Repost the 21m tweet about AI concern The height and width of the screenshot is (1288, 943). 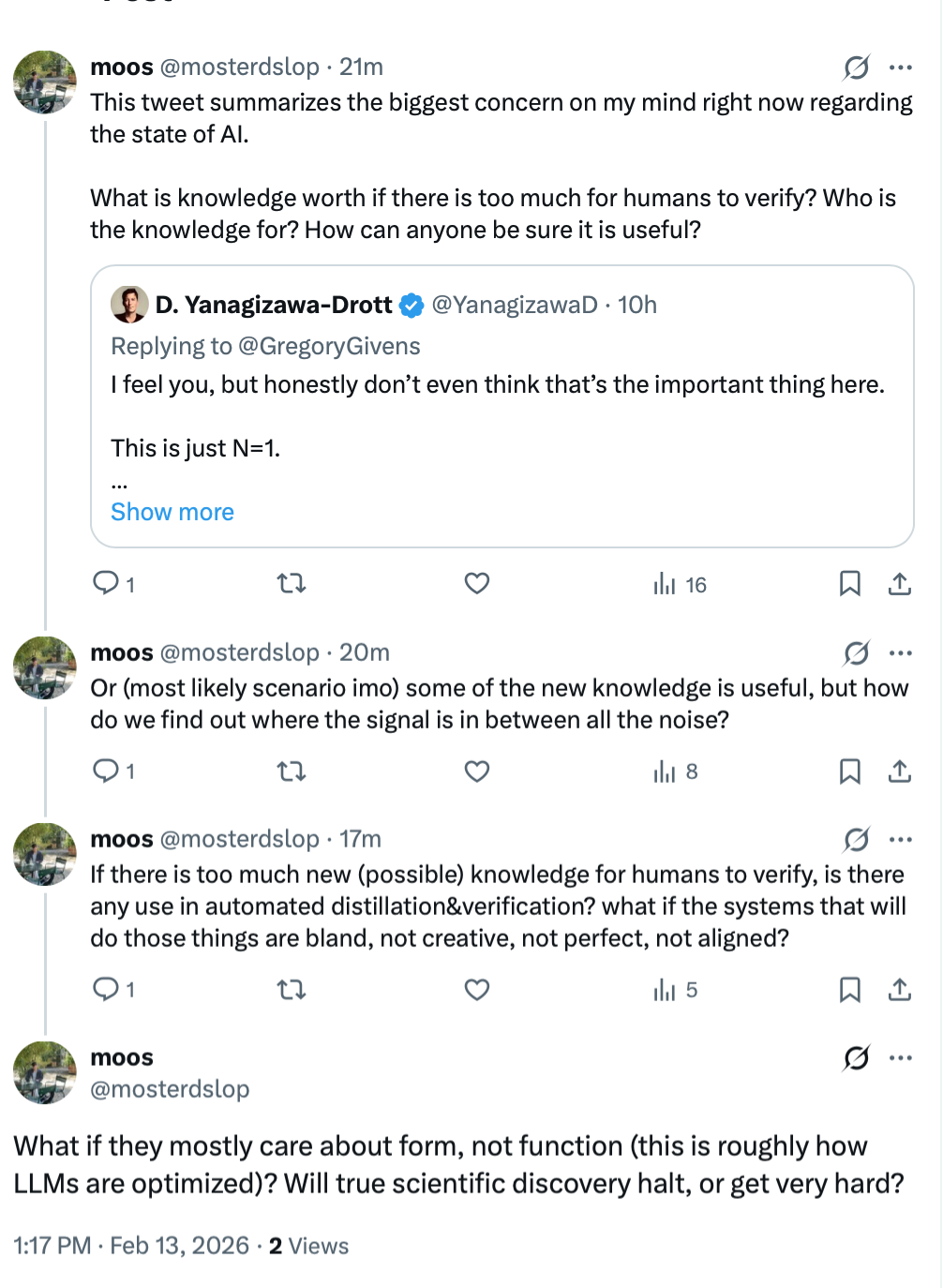tap(292, 584)
